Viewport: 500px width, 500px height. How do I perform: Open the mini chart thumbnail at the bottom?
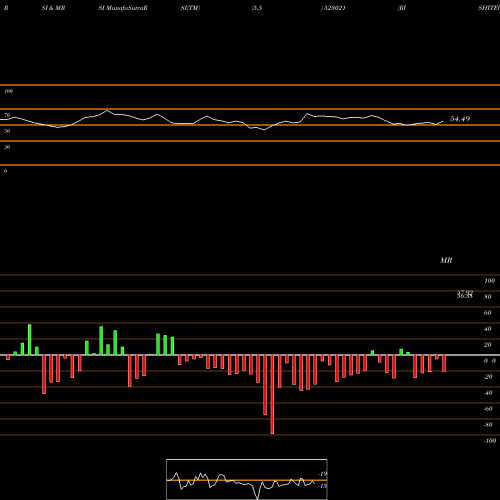(x=247, y=479)
